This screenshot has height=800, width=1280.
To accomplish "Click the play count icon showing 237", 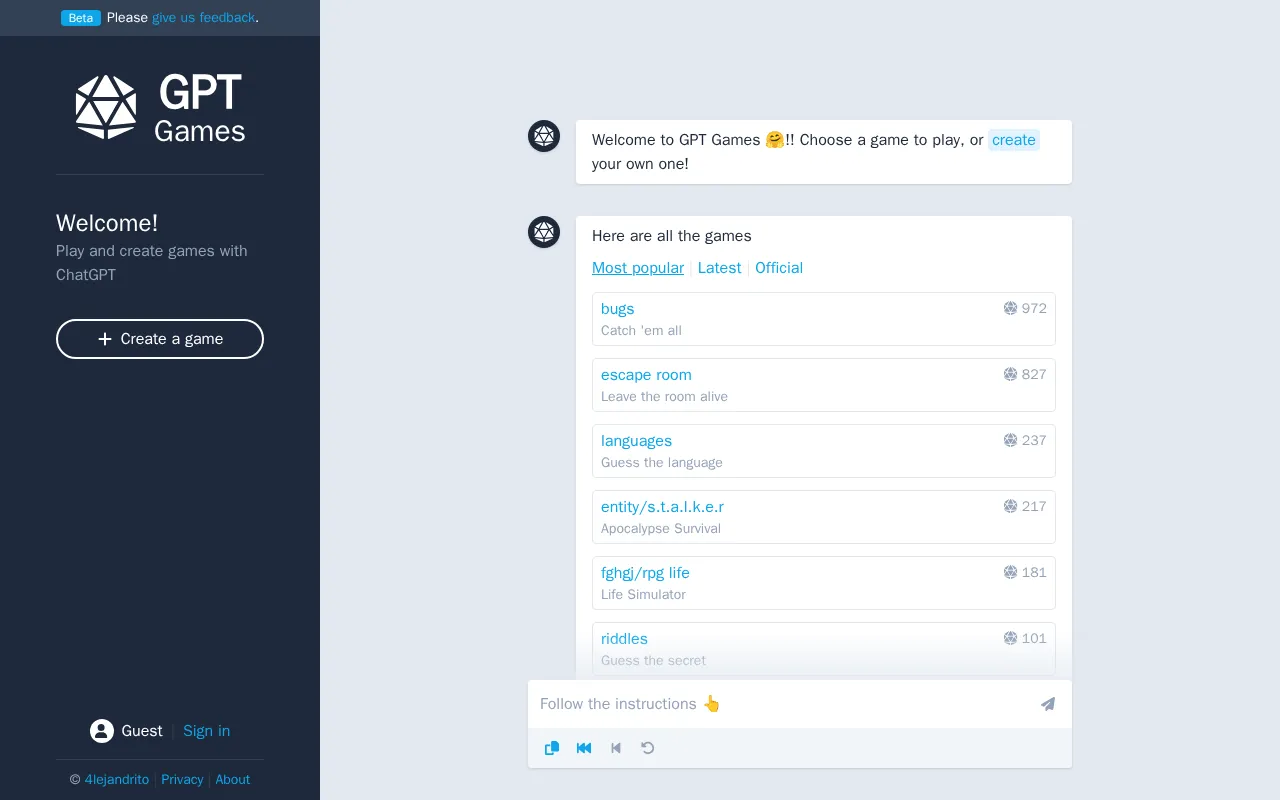I will 1010,440.
